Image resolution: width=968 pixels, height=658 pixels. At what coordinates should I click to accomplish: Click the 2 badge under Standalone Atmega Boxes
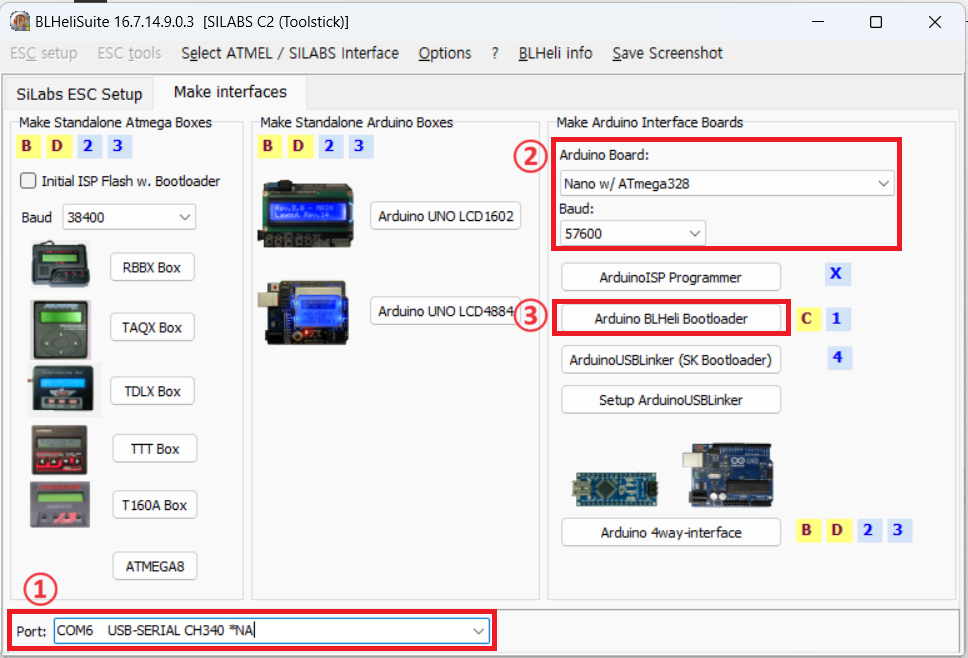(88, 146)
